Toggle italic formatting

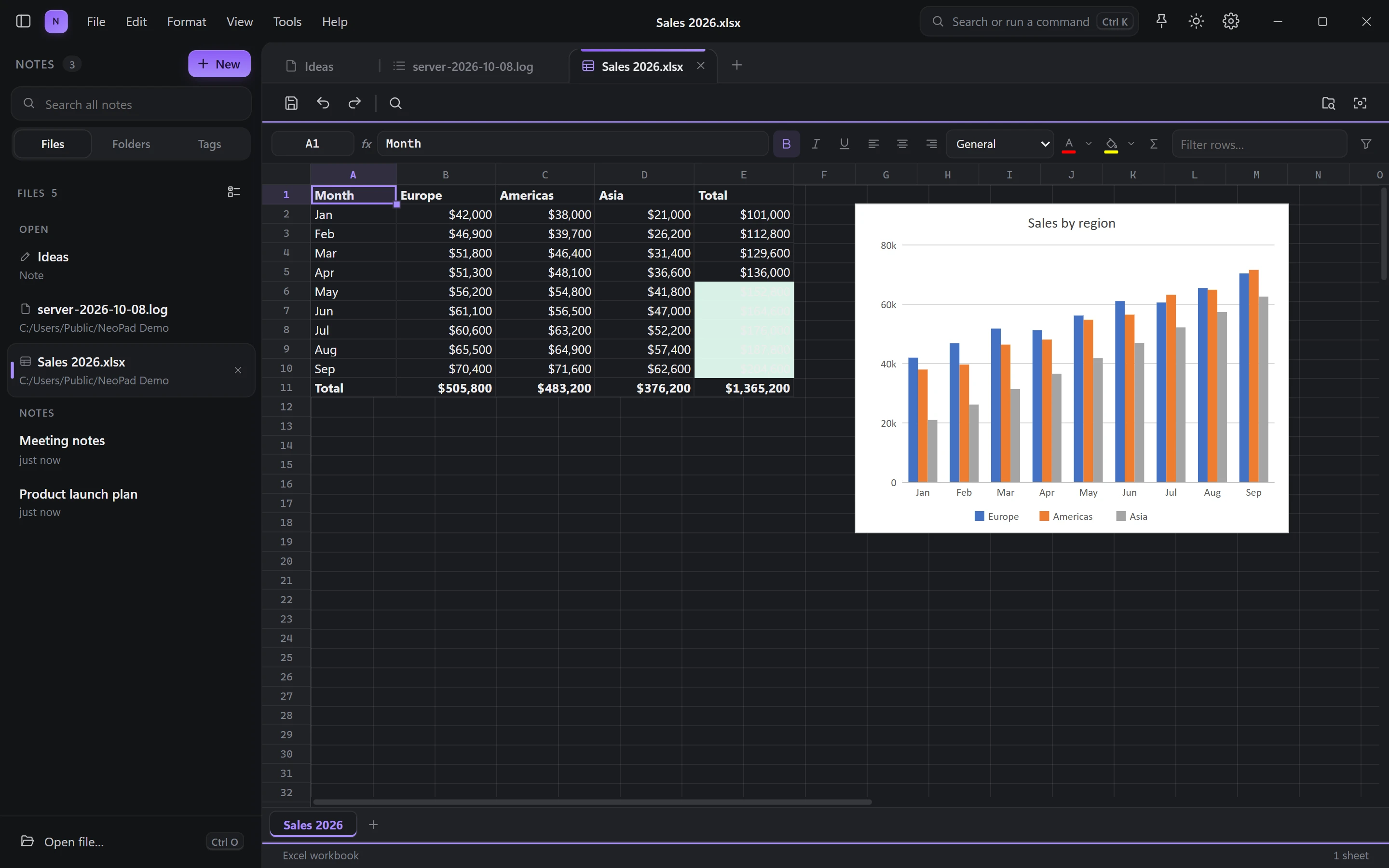(x=815, y=144)
